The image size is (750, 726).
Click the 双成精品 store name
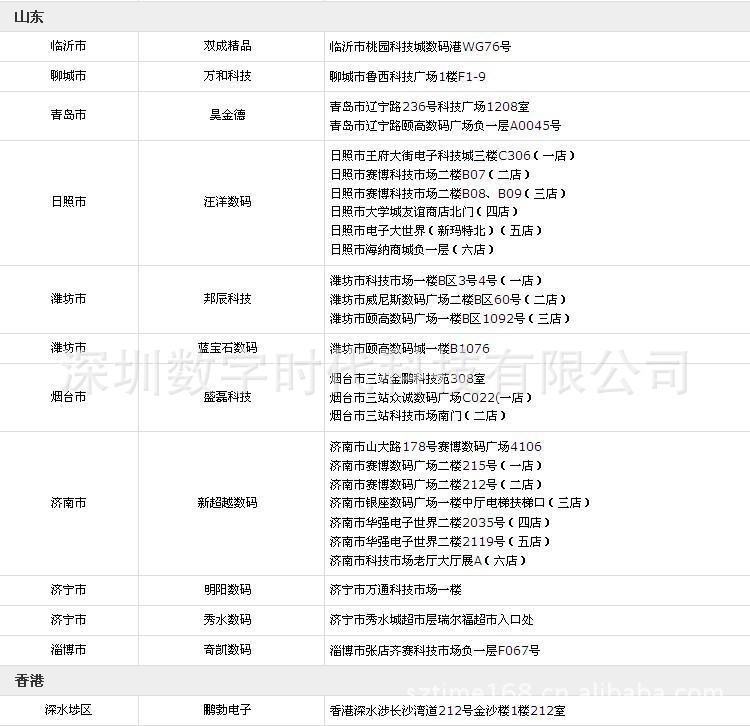(x=227, y=46)
